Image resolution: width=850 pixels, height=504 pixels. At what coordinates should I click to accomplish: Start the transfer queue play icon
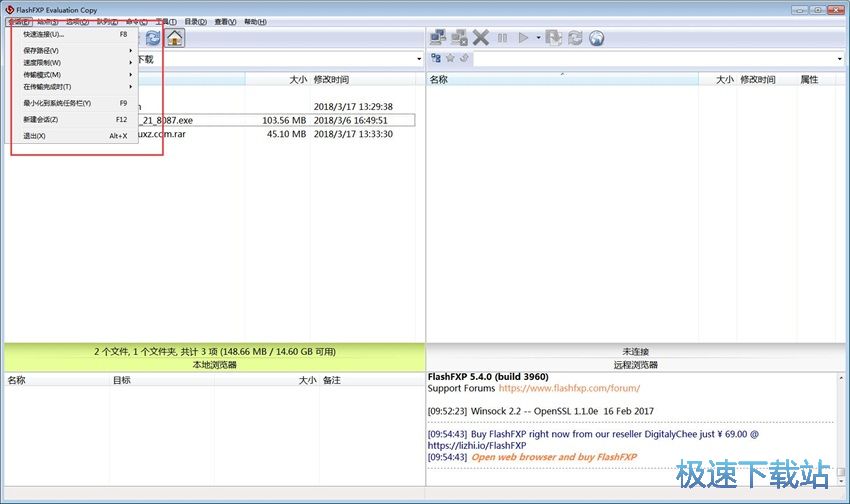coord(523,37)
